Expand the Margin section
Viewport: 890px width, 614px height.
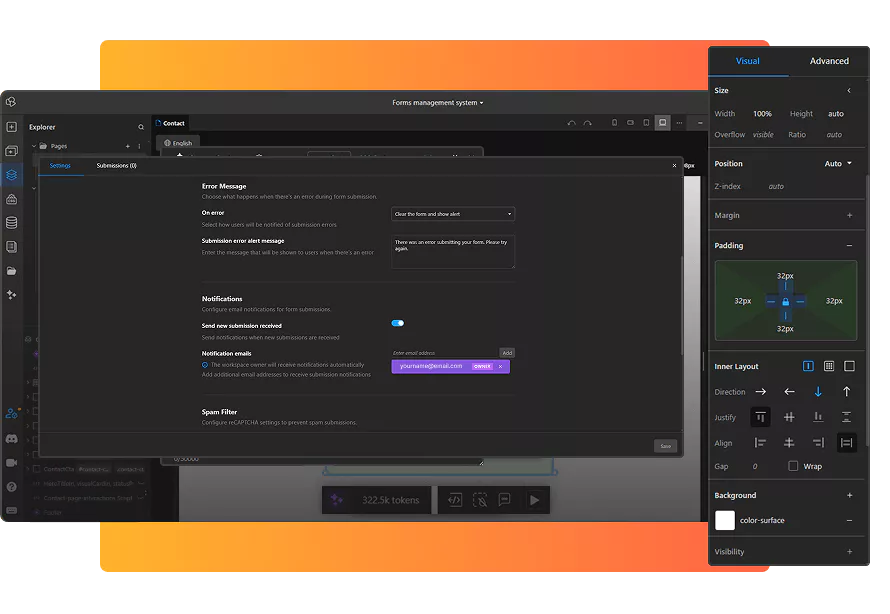[x=850, y=215]
